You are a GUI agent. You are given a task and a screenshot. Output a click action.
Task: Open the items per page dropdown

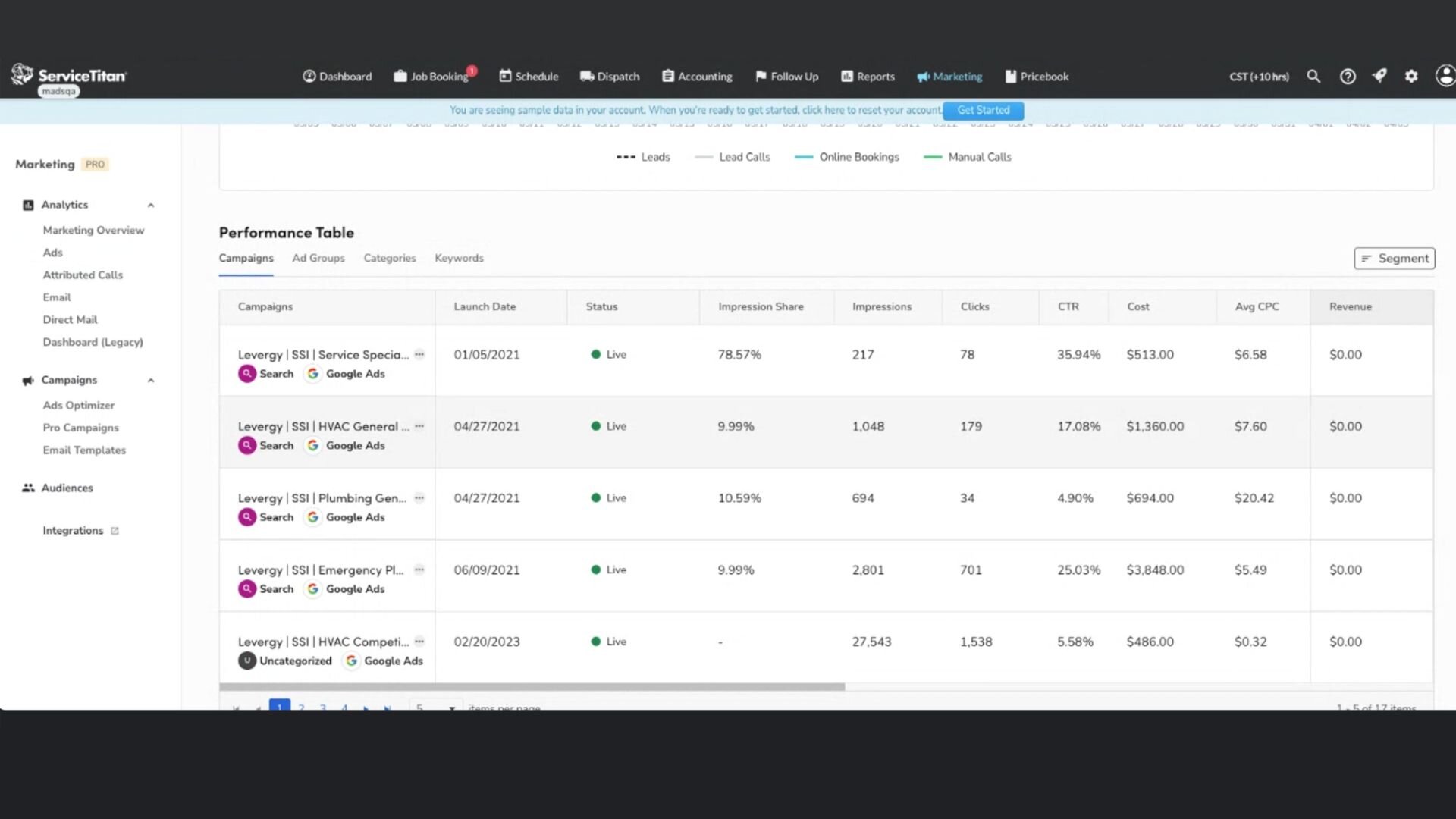coord(436,707)
